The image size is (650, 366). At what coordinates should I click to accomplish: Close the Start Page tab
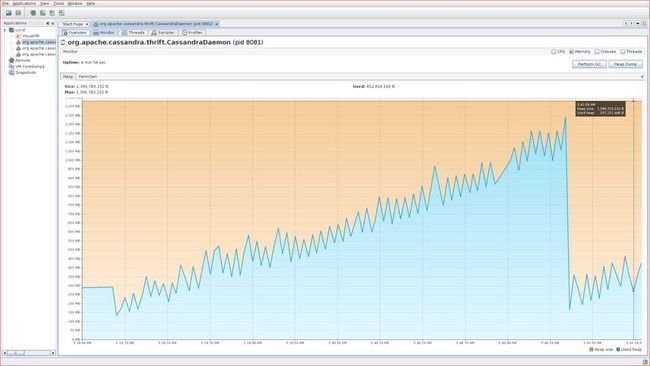[x=87, y=24]
